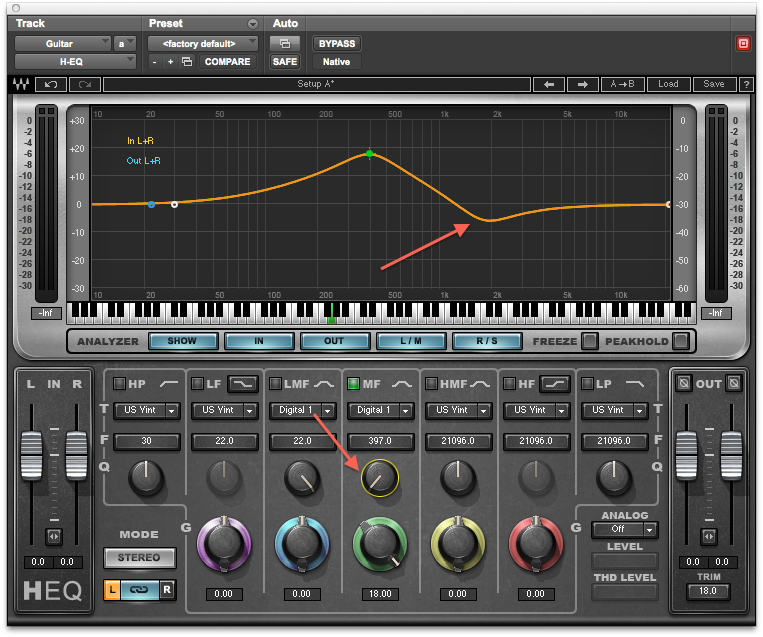Click the analyzer SHOW button
The width and height of the screenshot is (763, 637).
point(183,341)
